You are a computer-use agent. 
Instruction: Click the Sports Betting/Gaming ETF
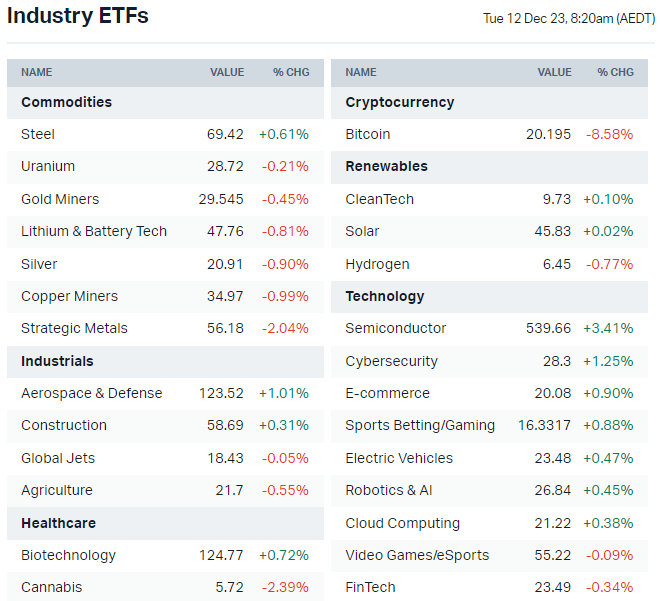click(x=420, y=425)
